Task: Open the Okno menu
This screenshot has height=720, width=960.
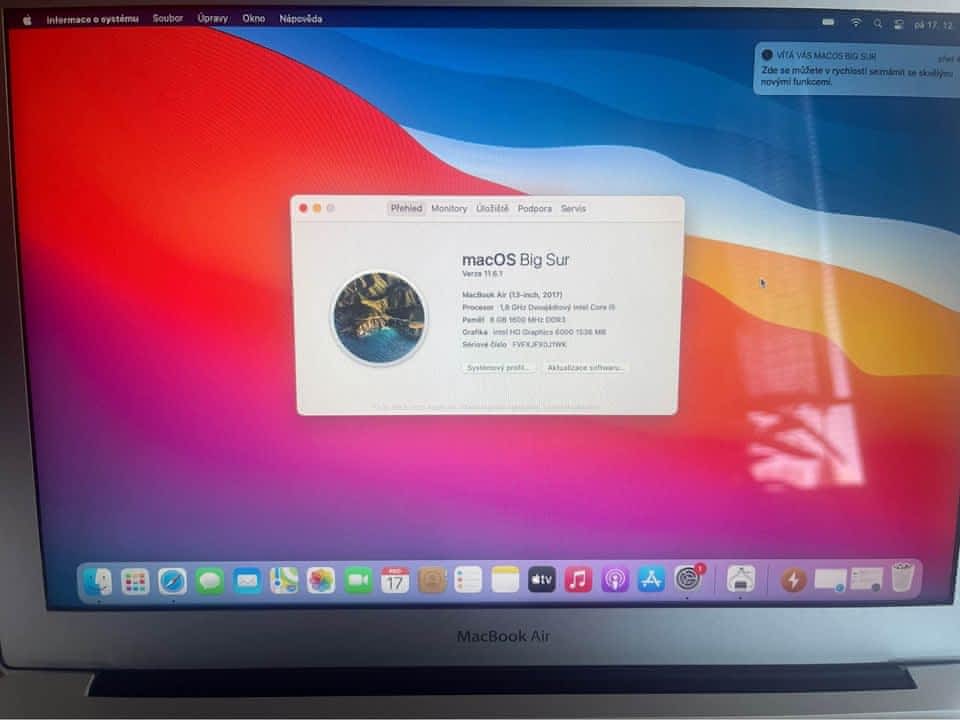Action: [253, 19]
